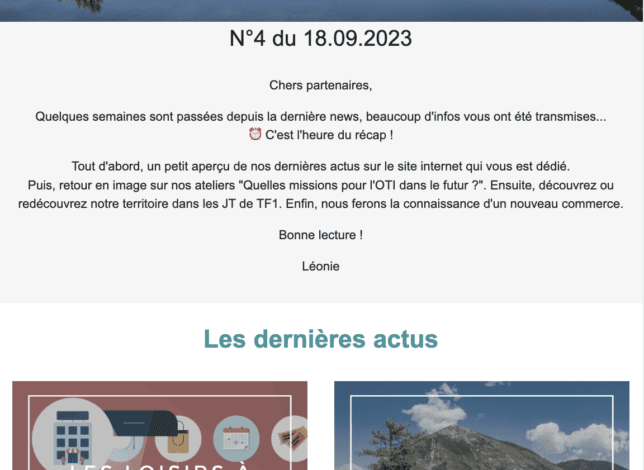Screen dimensions: 644x470
Task: Click the "Bonne lecture !" line
Action: (321, 234)
